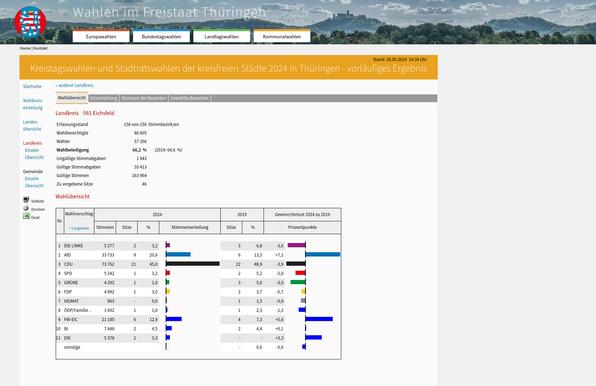Click the Gültige Stimmen row label
This screenshot has height=386, width=596.
(73, 176)
